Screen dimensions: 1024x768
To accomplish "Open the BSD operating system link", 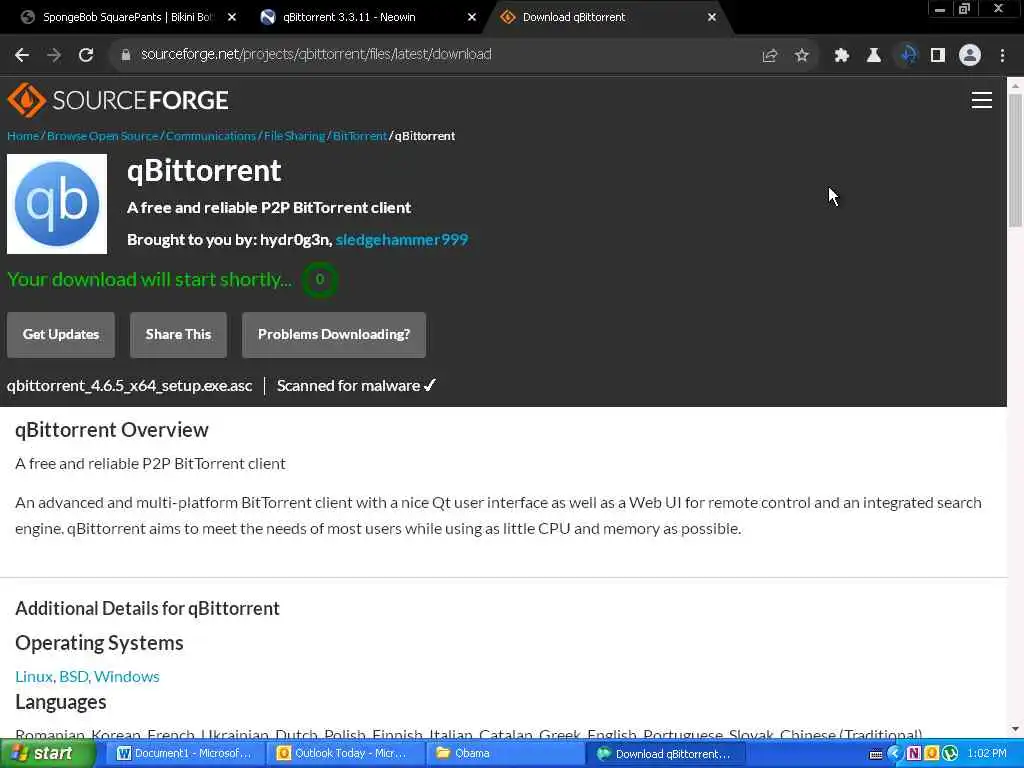I will (73, 677).
